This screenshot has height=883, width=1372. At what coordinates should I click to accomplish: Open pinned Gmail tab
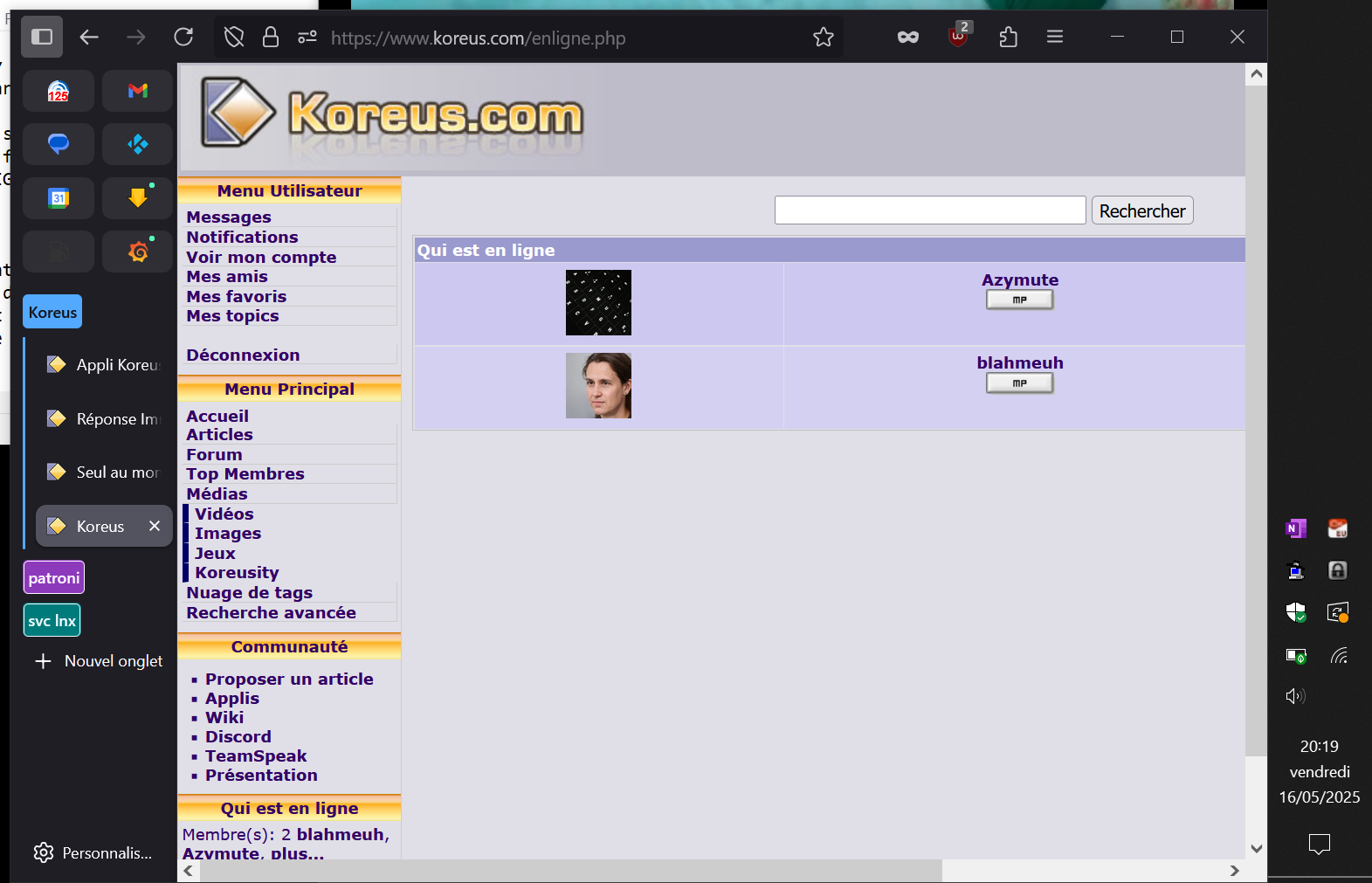(138, 91)
